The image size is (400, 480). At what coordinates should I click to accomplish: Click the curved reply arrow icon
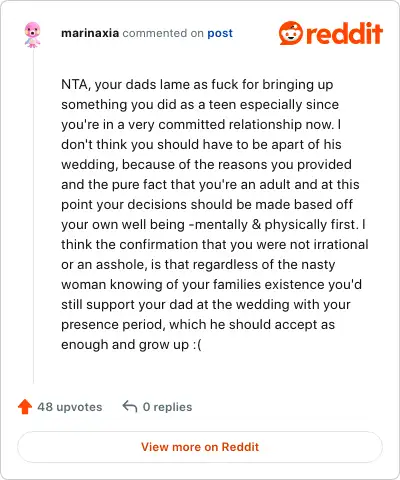tap(130, 406)
